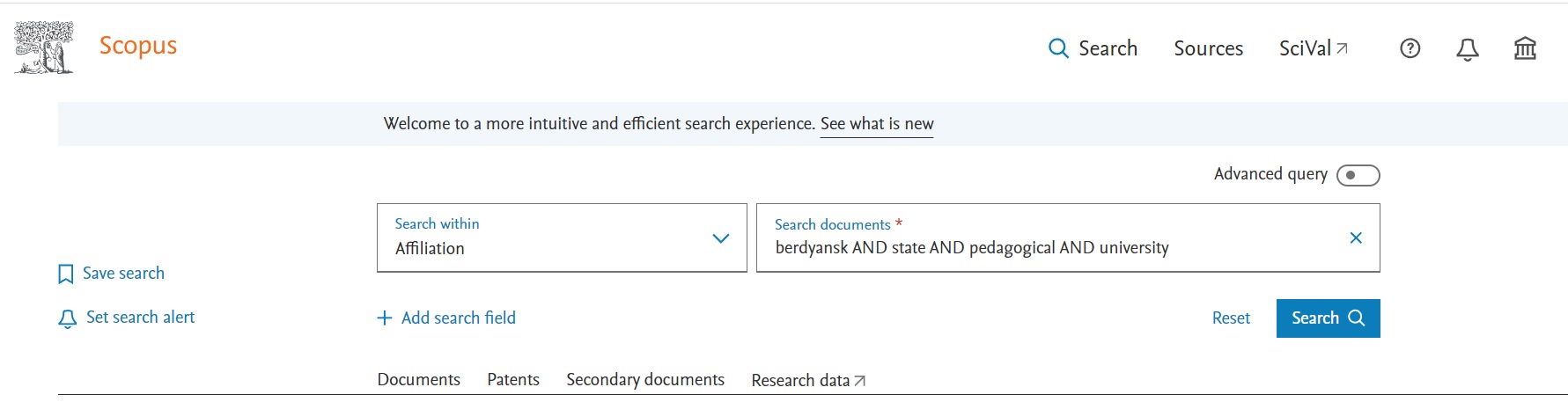Open the Secondary documents tab
The height and width of the screenshot is (402, 1568).
pos(644,379)
